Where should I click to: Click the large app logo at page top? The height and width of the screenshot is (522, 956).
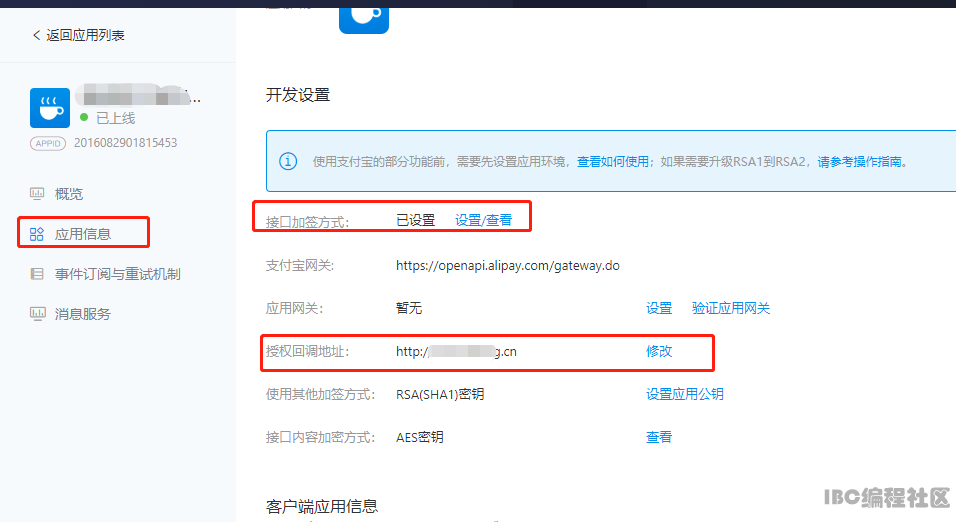364,20
